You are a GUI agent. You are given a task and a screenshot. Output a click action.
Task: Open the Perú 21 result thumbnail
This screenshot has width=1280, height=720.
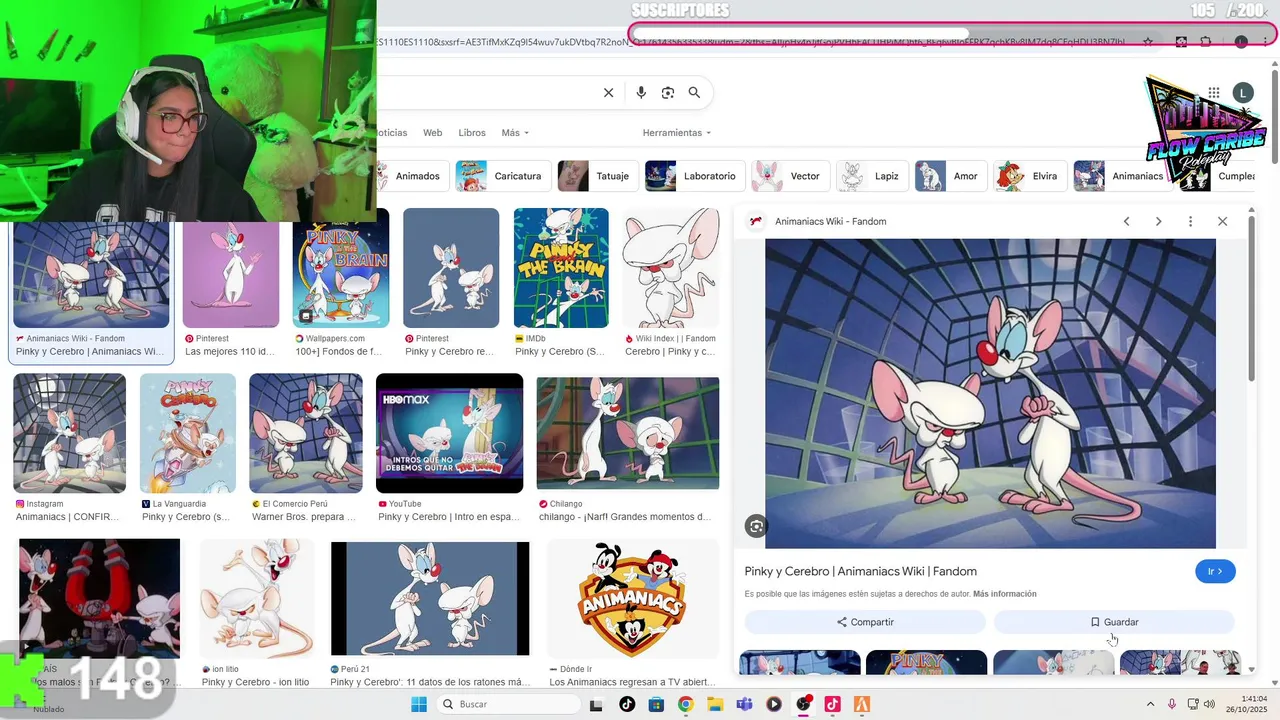point(430,599)
